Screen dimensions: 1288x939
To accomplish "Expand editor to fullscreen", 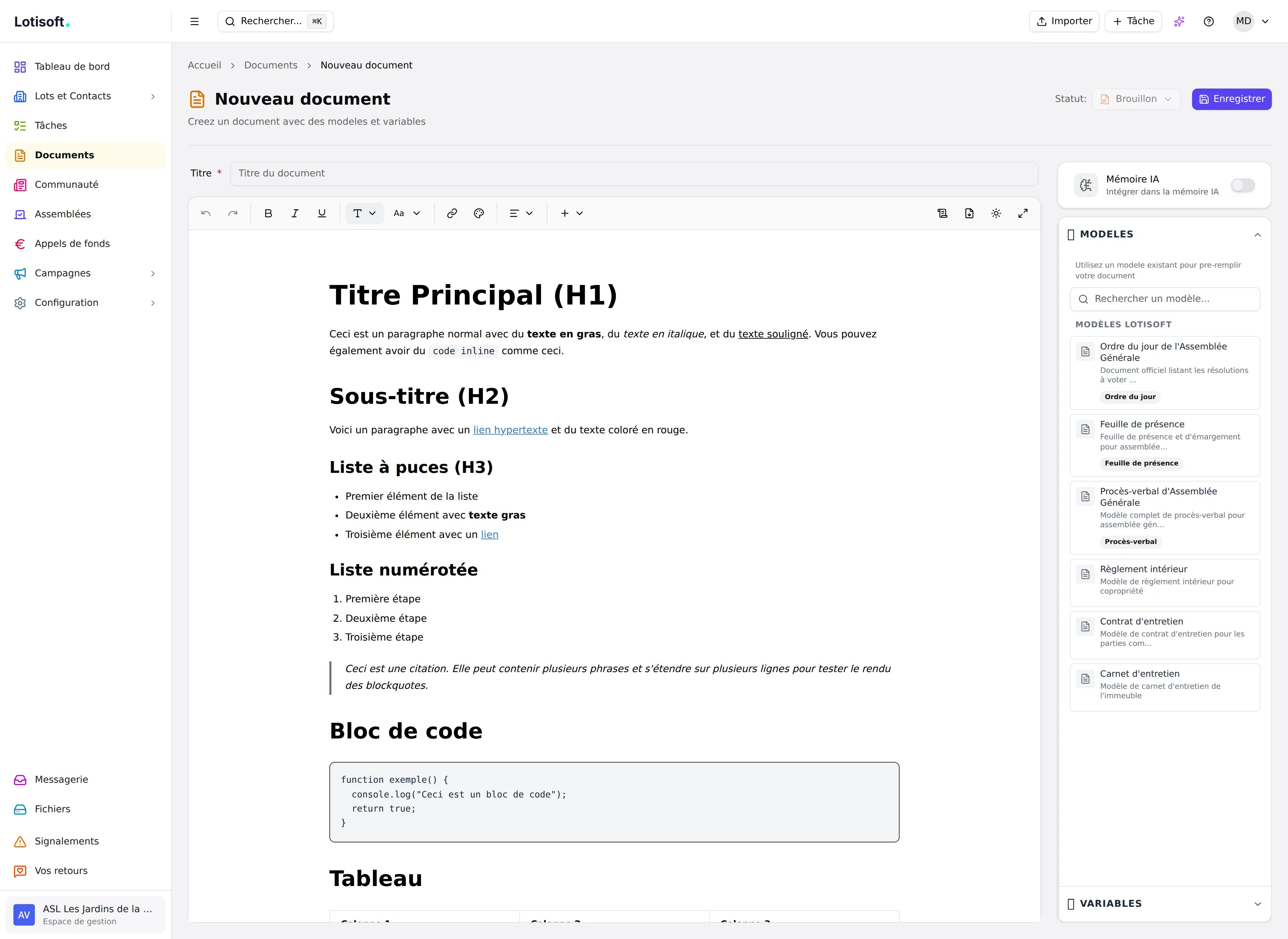I will pos(1023,213).
